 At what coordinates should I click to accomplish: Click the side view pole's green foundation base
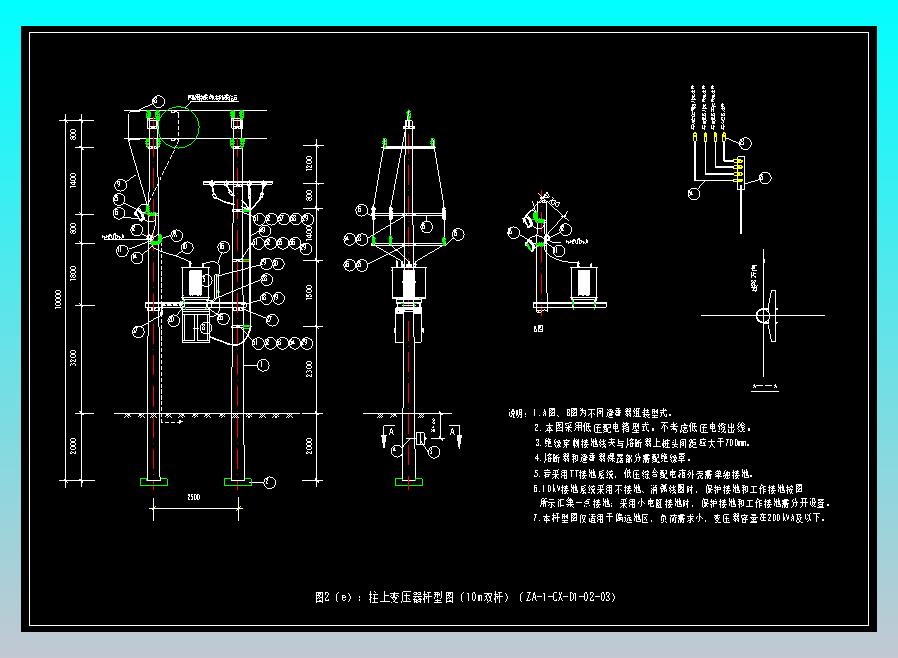[408, 482]
